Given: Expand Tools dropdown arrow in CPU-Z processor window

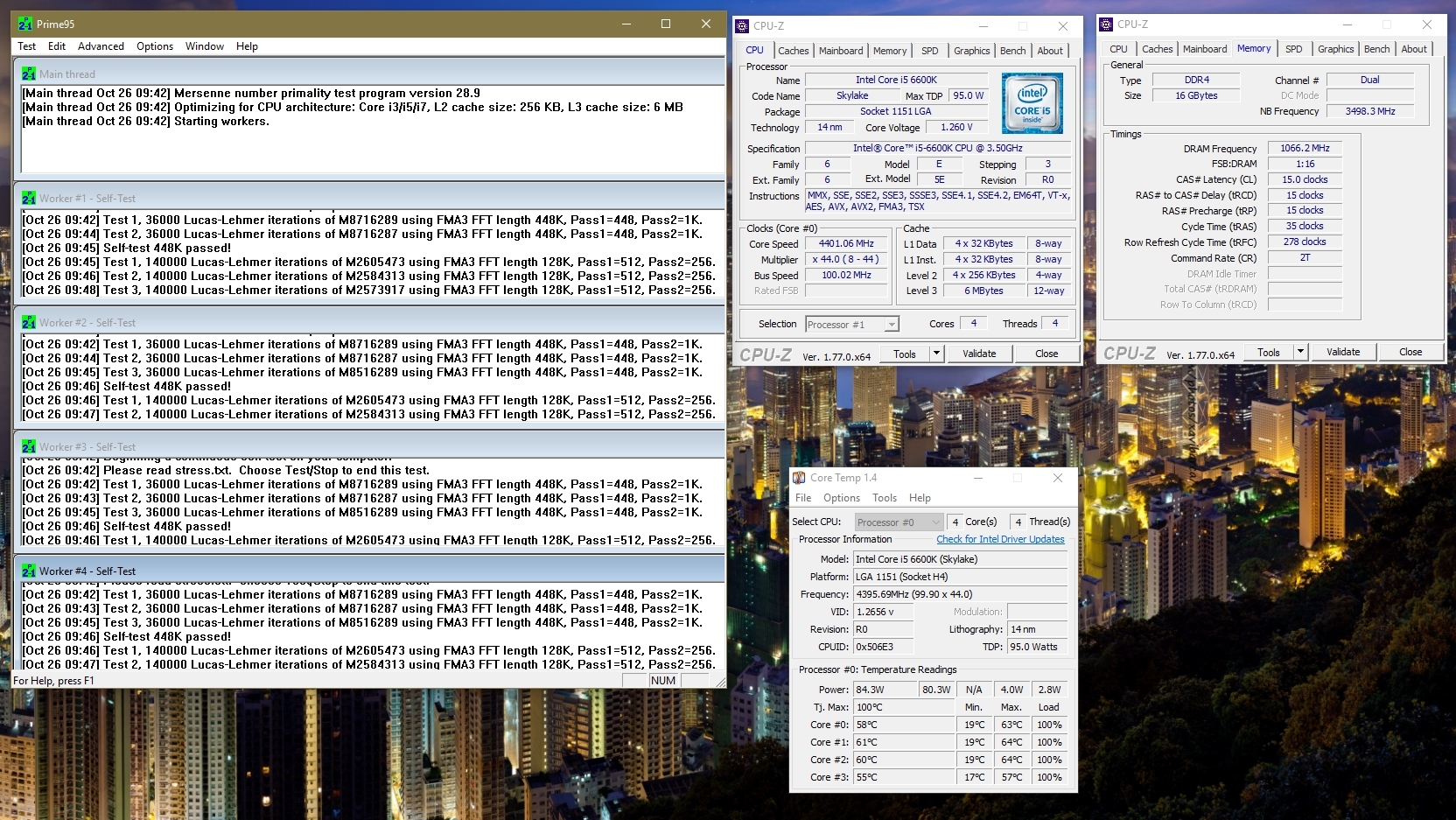Looking at the screenshot, I should point(936,354).
